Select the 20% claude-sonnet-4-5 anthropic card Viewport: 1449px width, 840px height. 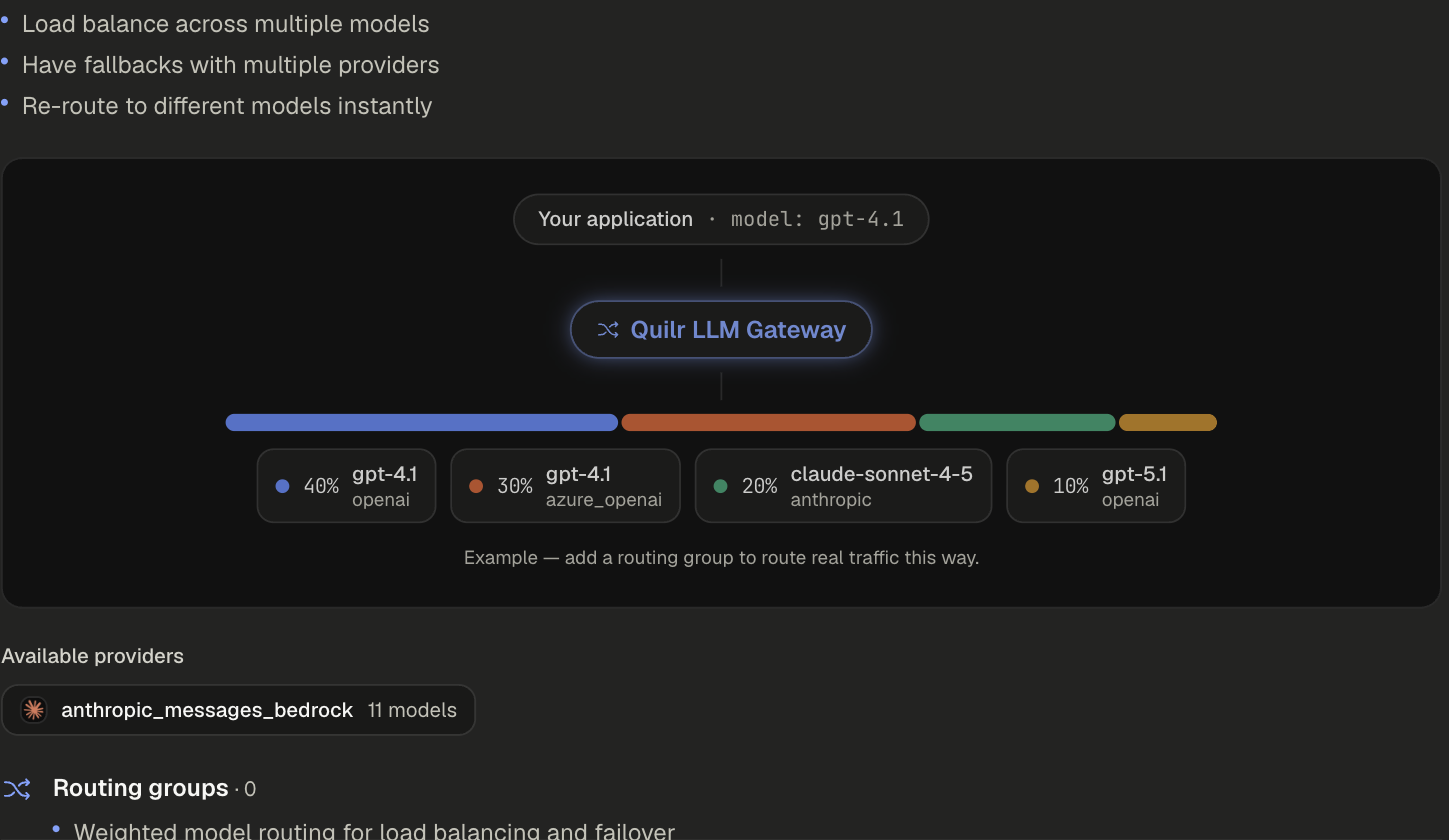843,485
